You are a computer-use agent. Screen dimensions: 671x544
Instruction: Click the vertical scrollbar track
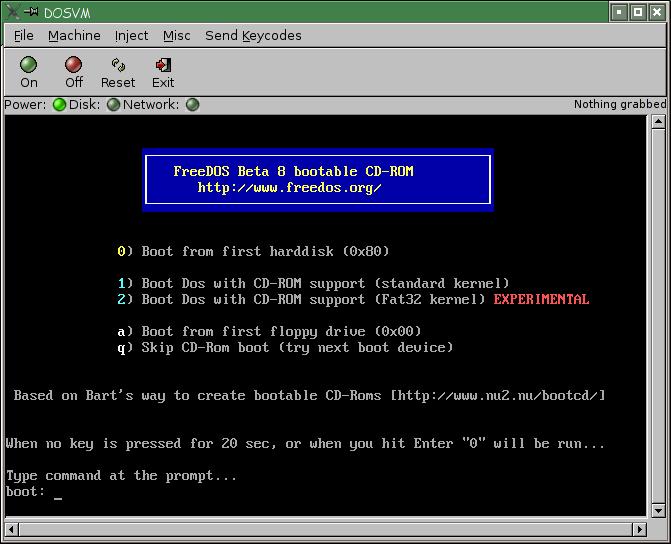click(x=658, y=316)
